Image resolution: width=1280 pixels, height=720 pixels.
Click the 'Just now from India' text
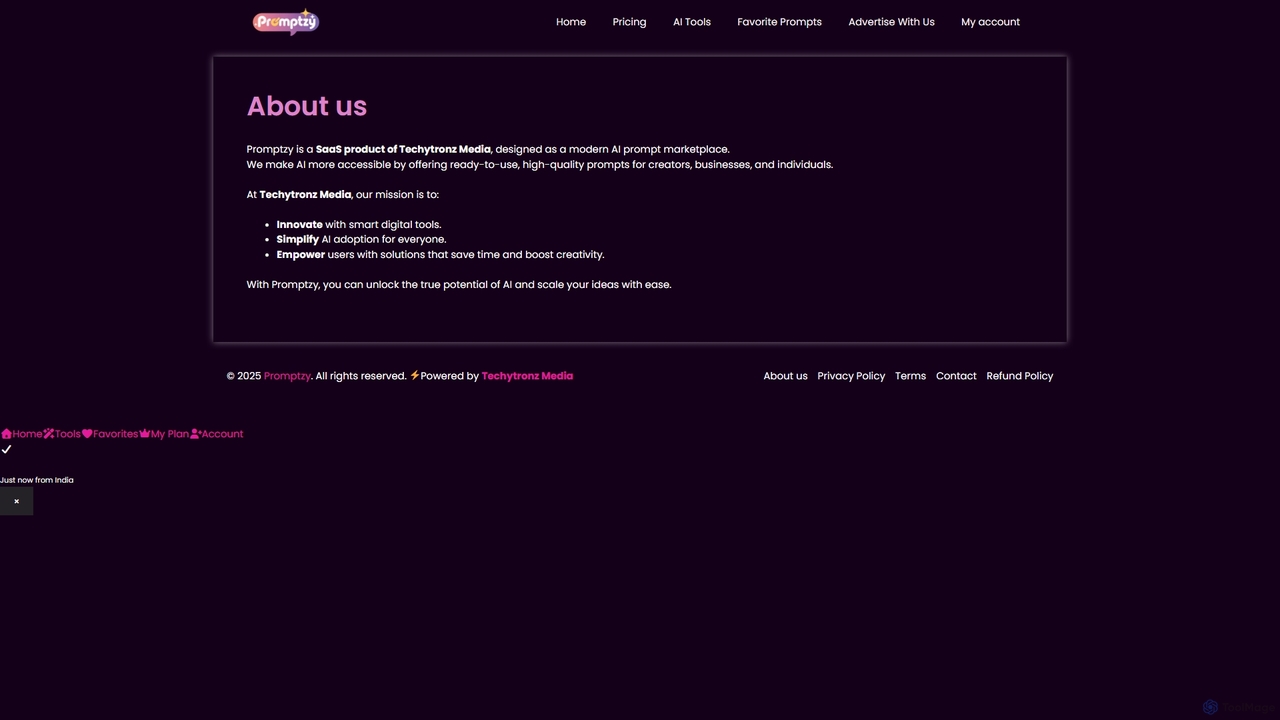37,480
